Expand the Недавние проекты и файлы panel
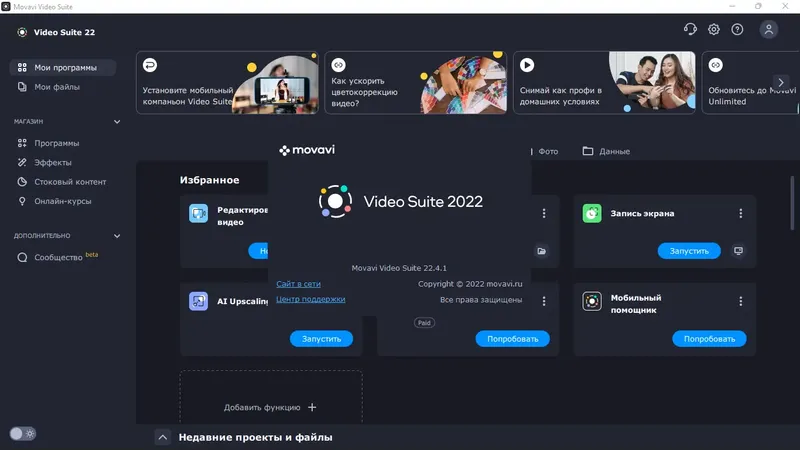800x450 pixels. [163, 437]
